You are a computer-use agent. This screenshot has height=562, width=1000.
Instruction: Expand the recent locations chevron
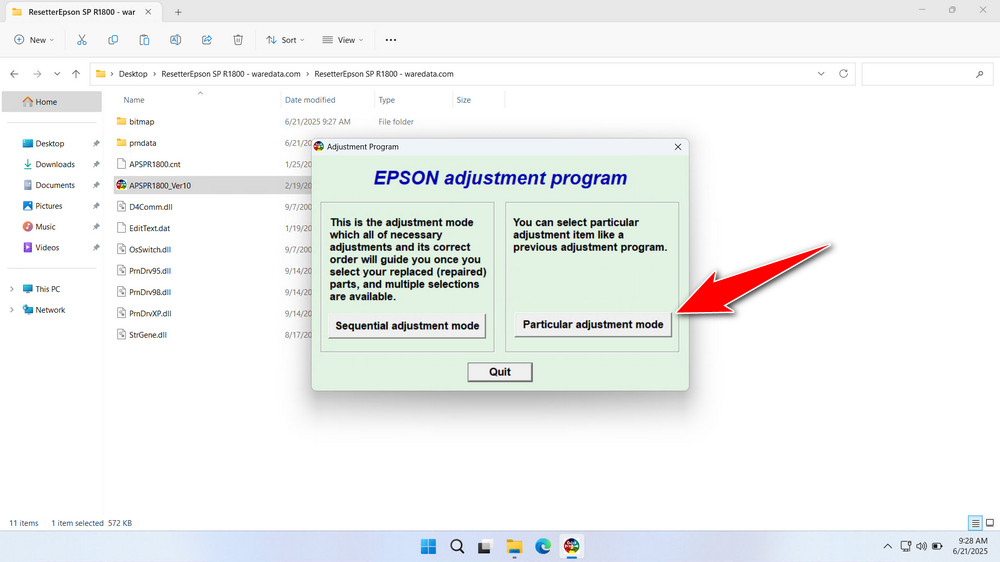(57, 74)
